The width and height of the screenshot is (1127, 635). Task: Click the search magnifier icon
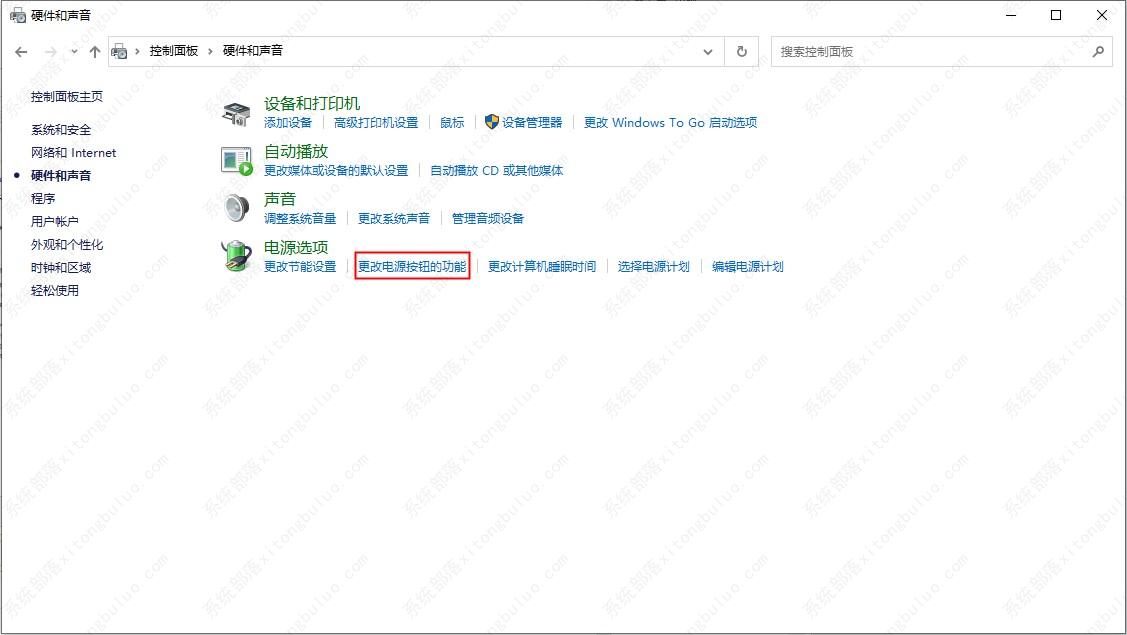point(1098,51)
